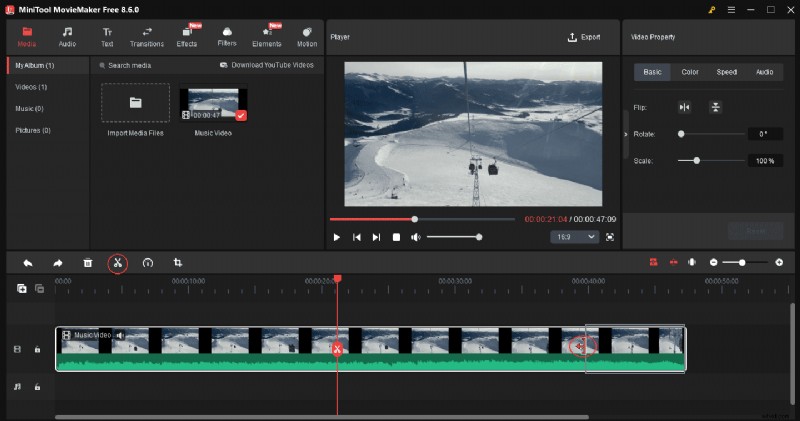The width and height of the screenshot is (800, 421).
Task: Select the Music Video thumbnail
Action: pyautogui.click(x=213, y=104)
